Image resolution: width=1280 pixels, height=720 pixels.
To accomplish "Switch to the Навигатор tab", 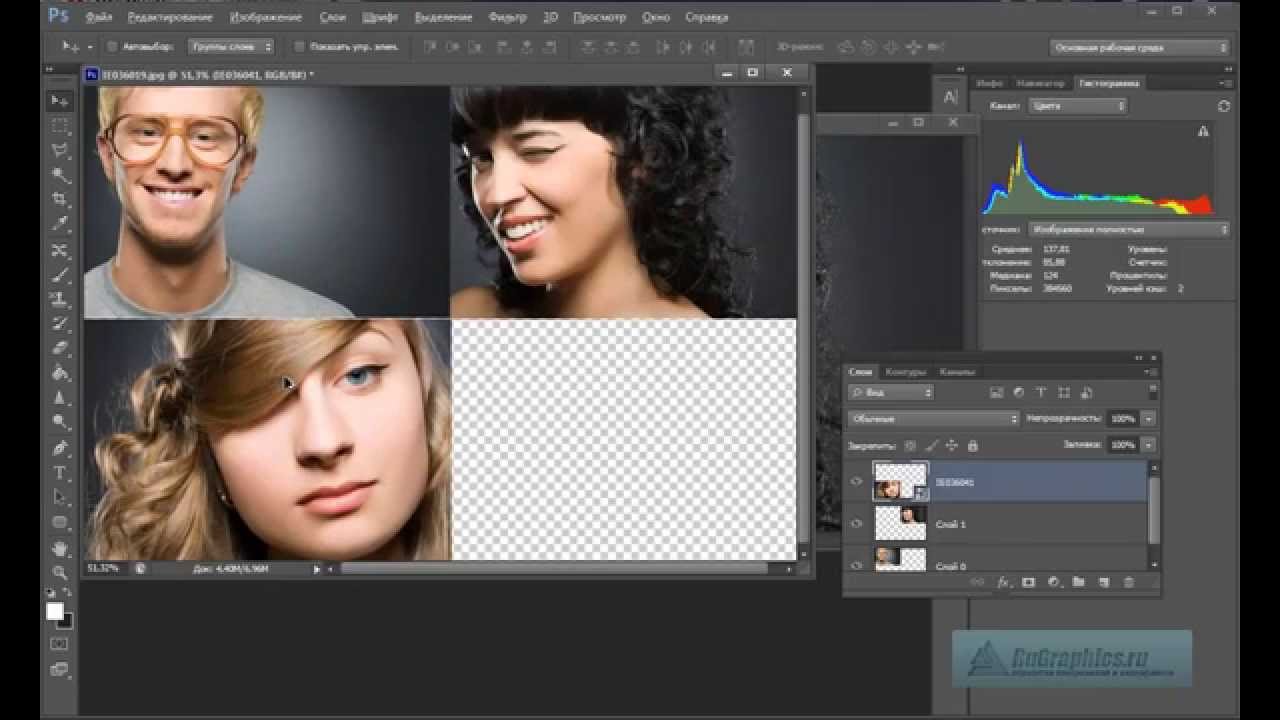I will coord(1040,83).
